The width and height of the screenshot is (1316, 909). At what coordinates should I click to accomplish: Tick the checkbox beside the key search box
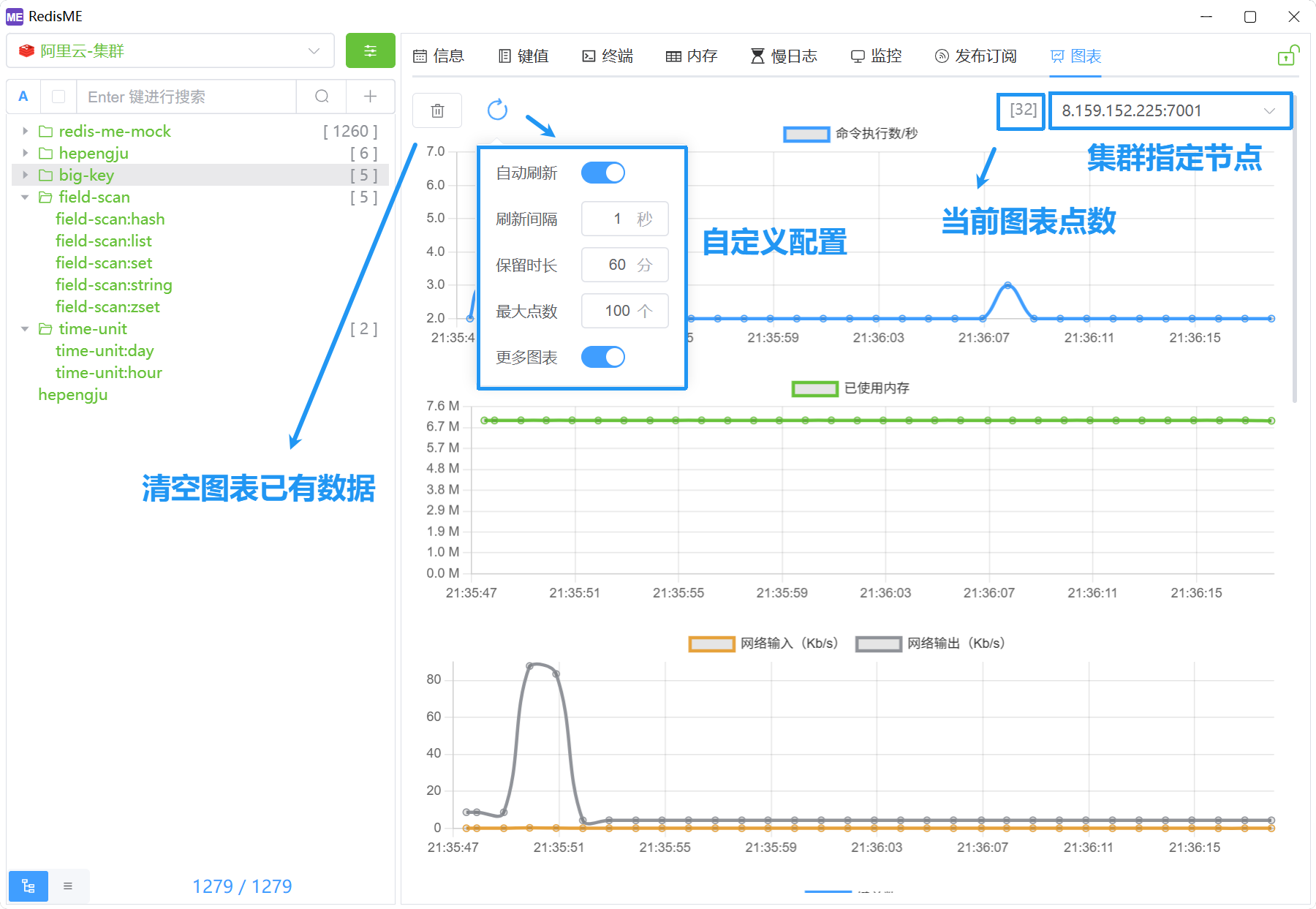59,97
